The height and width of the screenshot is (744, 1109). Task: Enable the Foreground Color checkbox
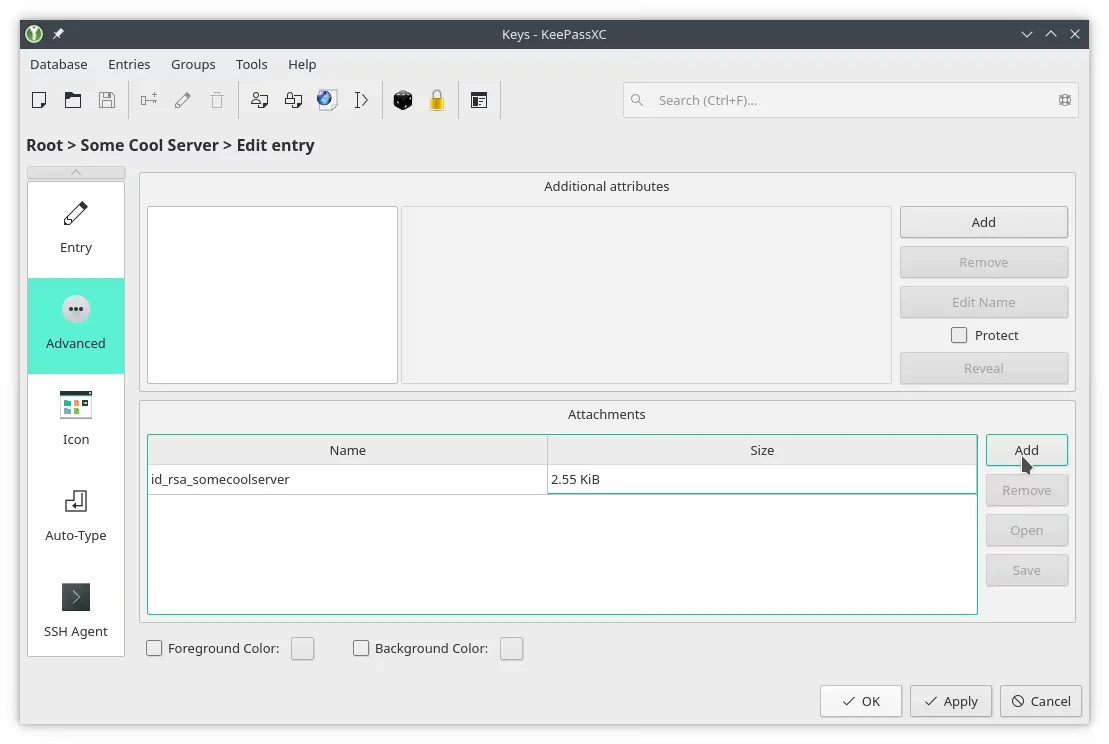click(x=154, y=648)
